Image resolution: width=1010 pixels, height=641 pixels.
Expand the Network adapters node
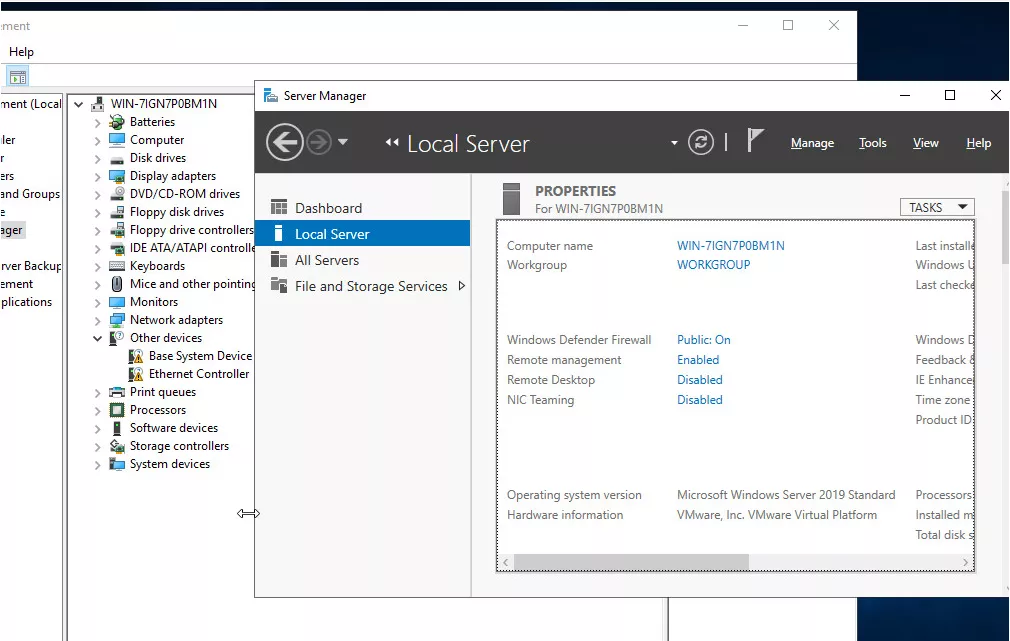[97, 321]
